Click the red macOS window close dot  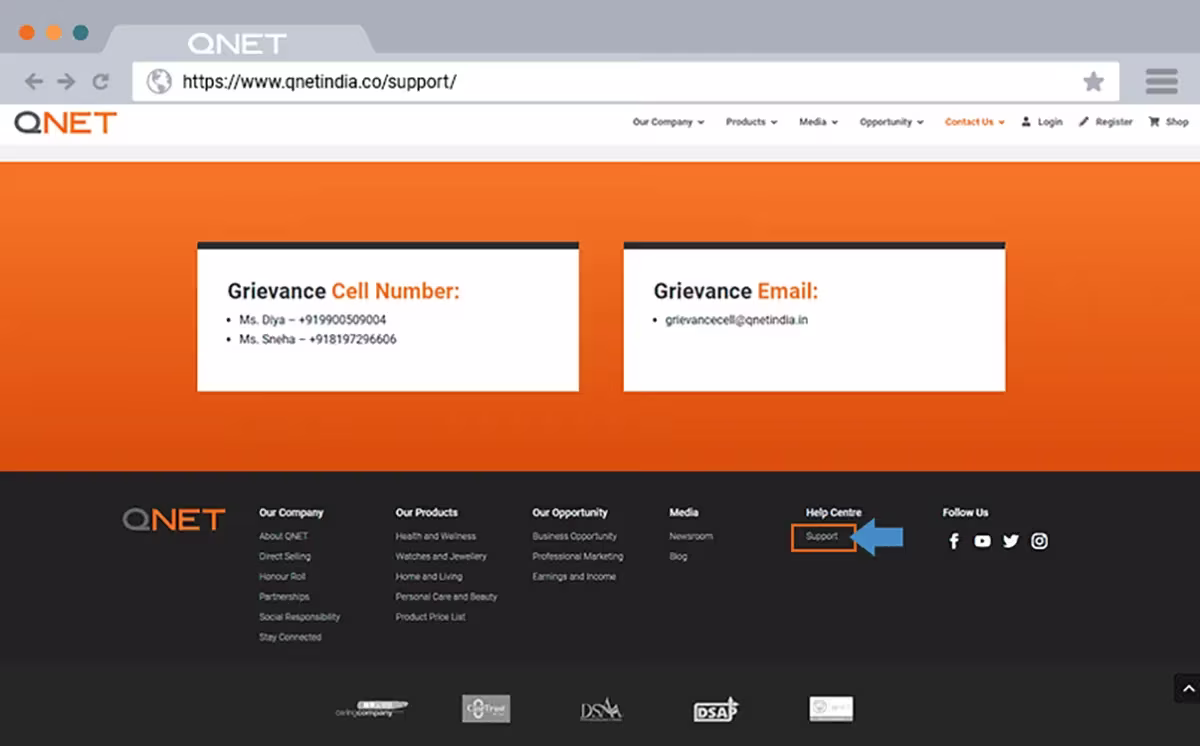[x=27, y=33]
